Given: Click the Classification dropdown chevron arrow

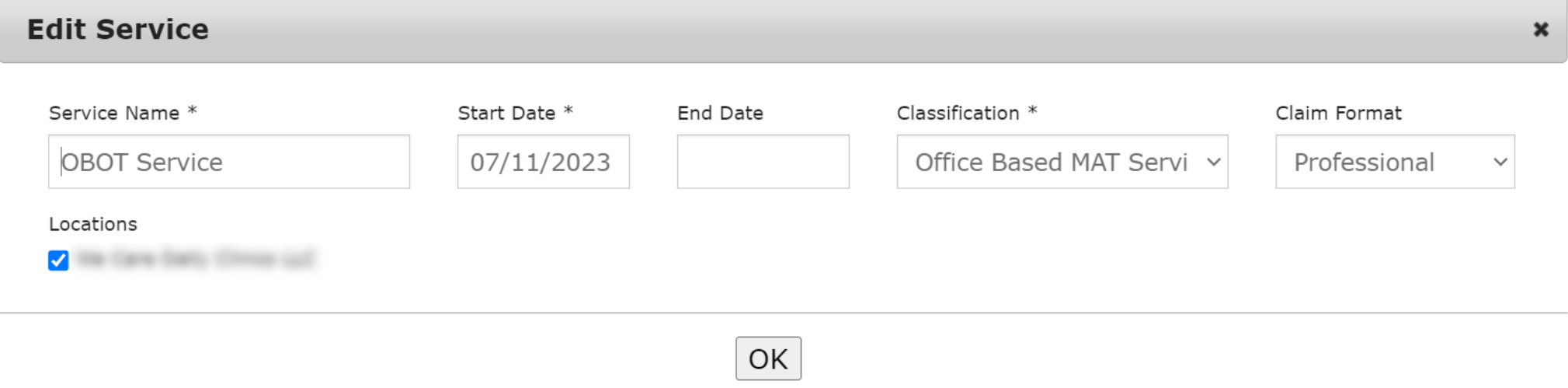Looking at the screenshot, I should pyautogui.click(x=1213, y=162).
